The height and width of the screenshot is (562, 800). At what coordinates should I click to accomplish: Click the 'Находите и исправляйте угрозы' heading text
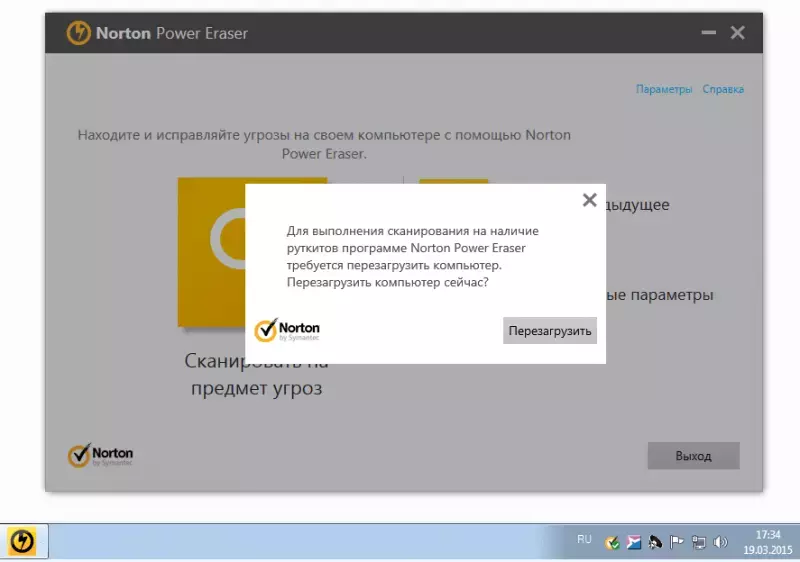pyautogui.click(x=324, y=144)
